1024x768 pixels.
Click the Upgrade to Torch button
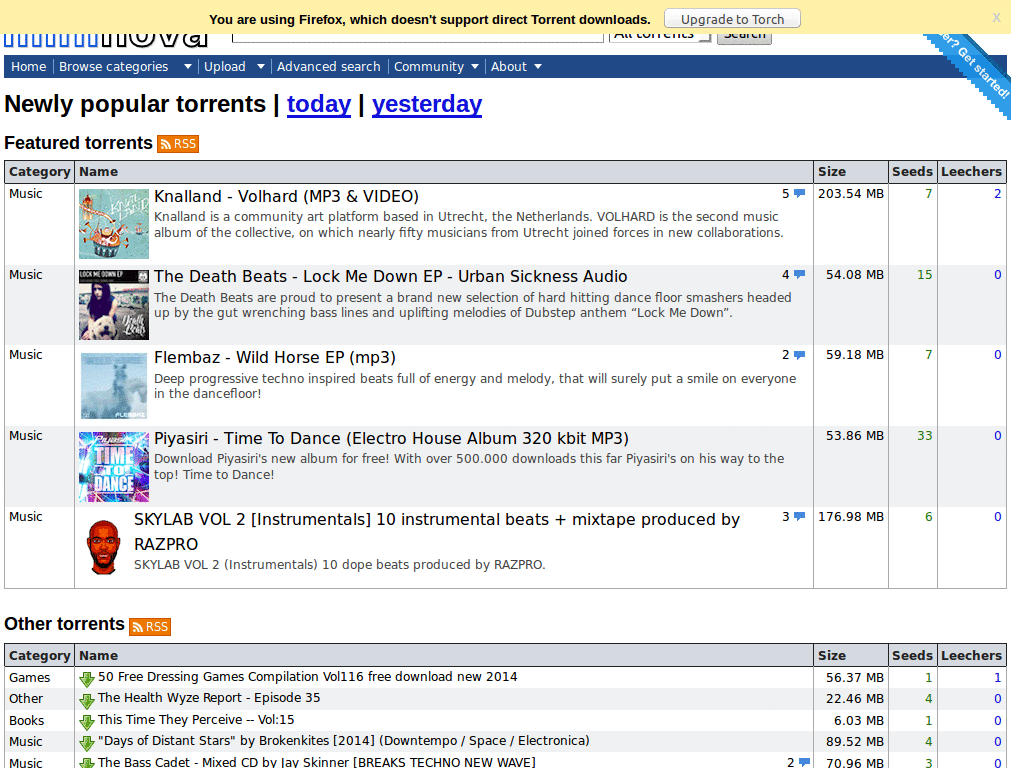click(x=732, y=19)
